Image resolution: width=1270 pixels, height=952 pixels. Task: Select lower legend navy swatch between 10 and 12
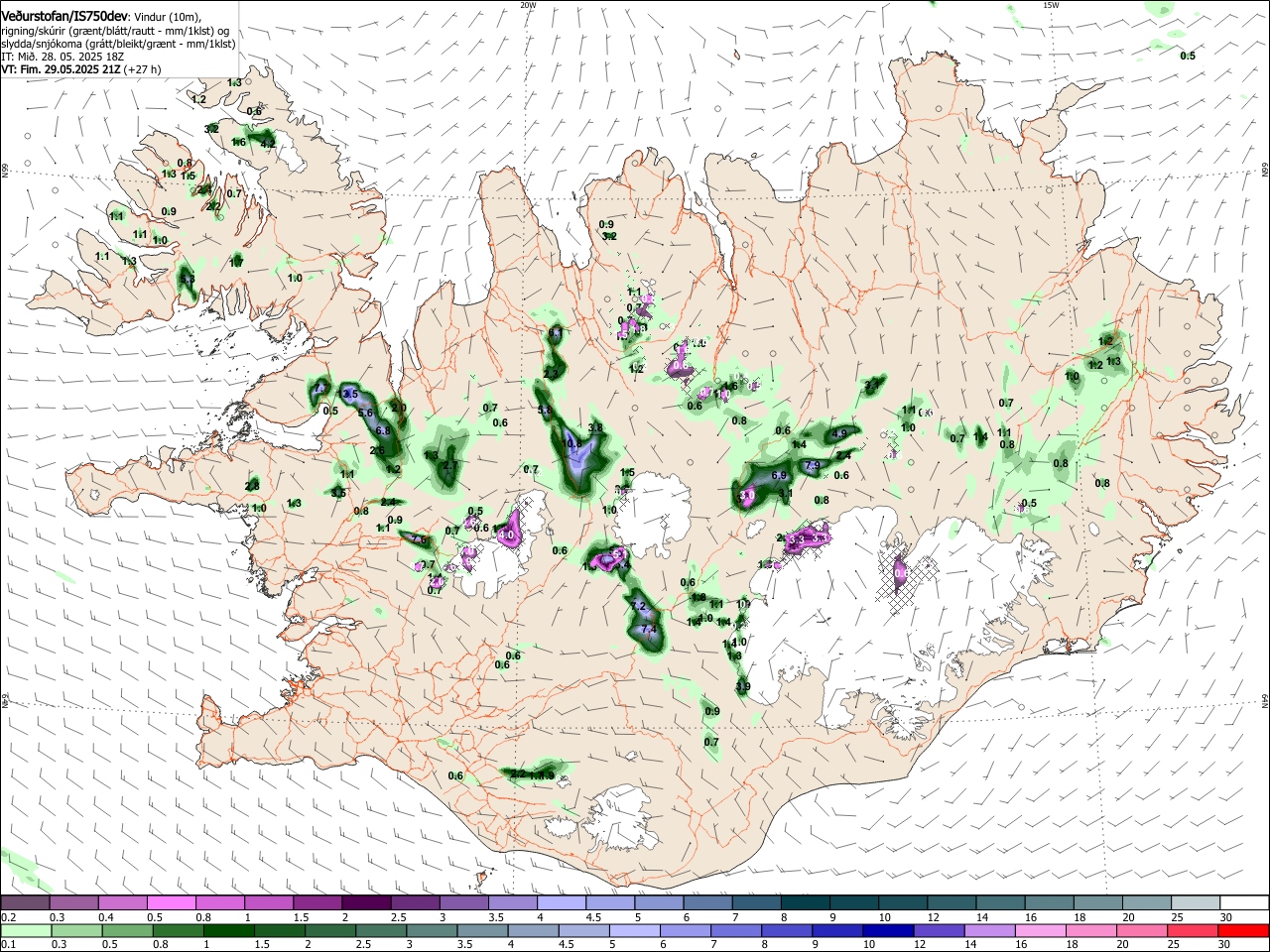coord(886,930)
